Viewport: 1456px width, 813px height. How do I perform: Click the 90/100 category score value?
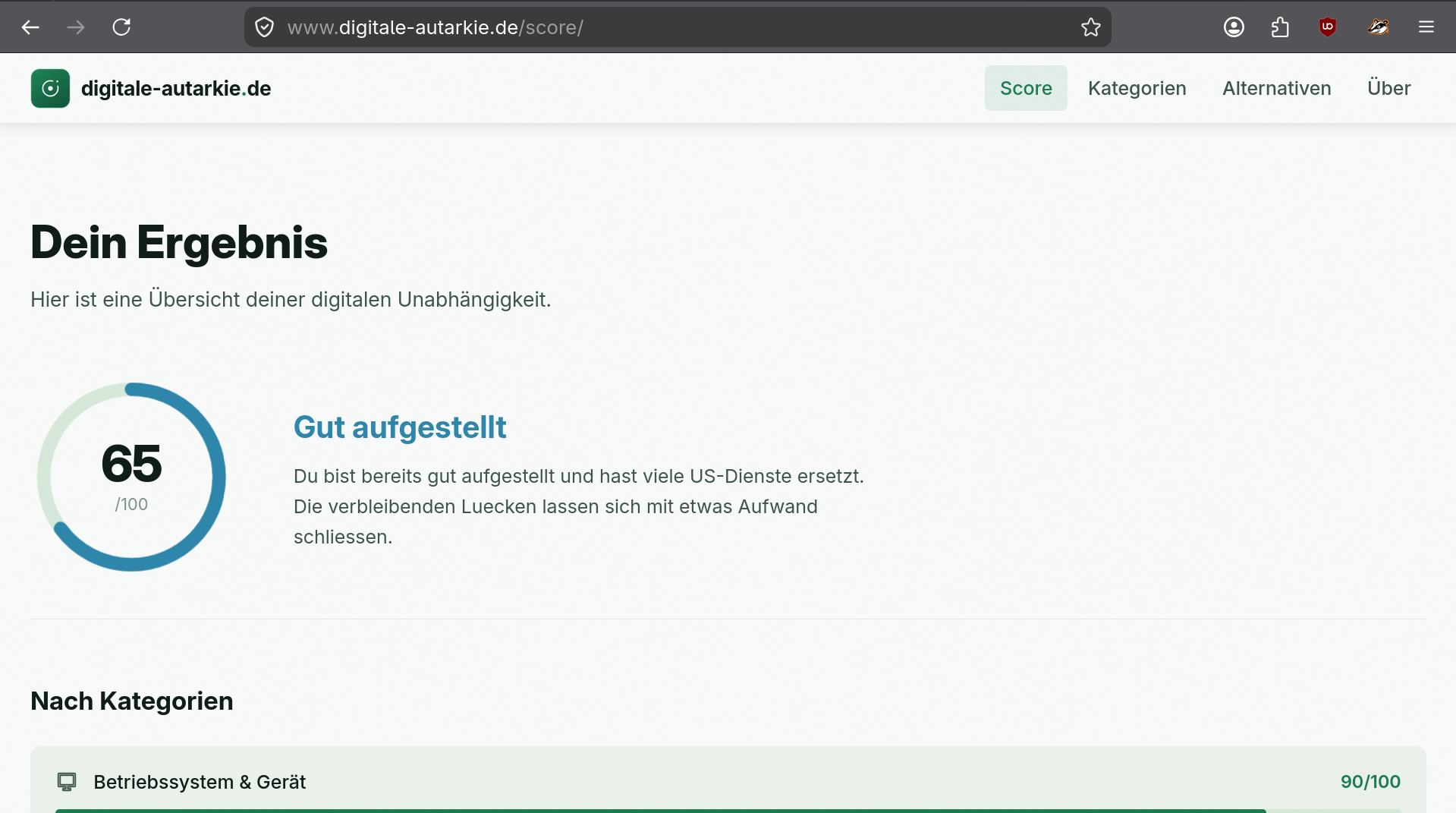1370,782
